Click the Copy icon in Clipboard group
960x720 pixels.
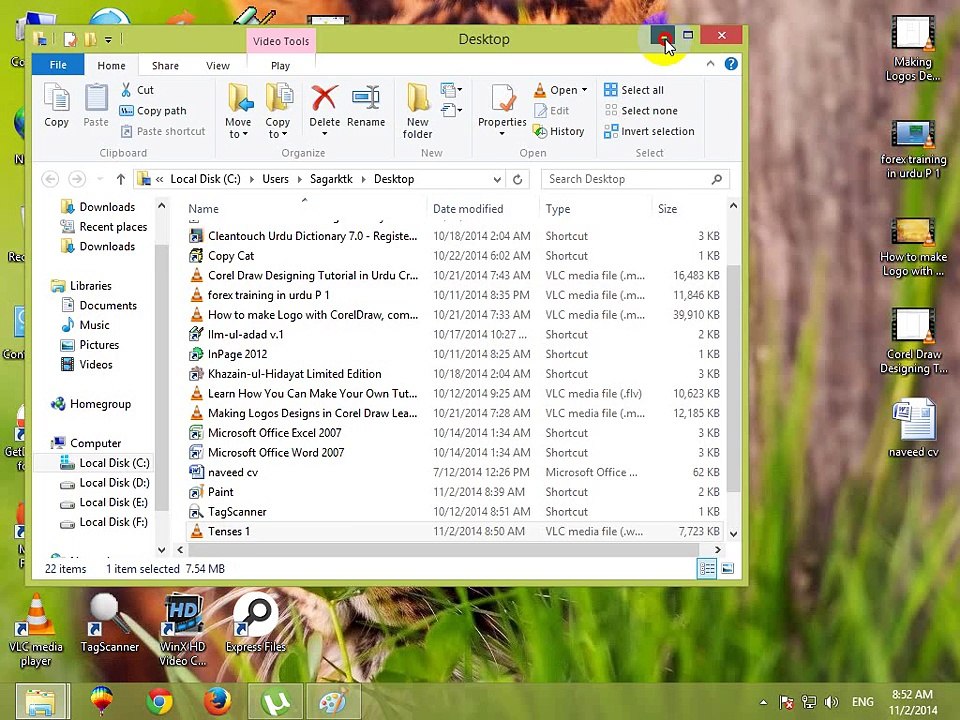point(56,105)
